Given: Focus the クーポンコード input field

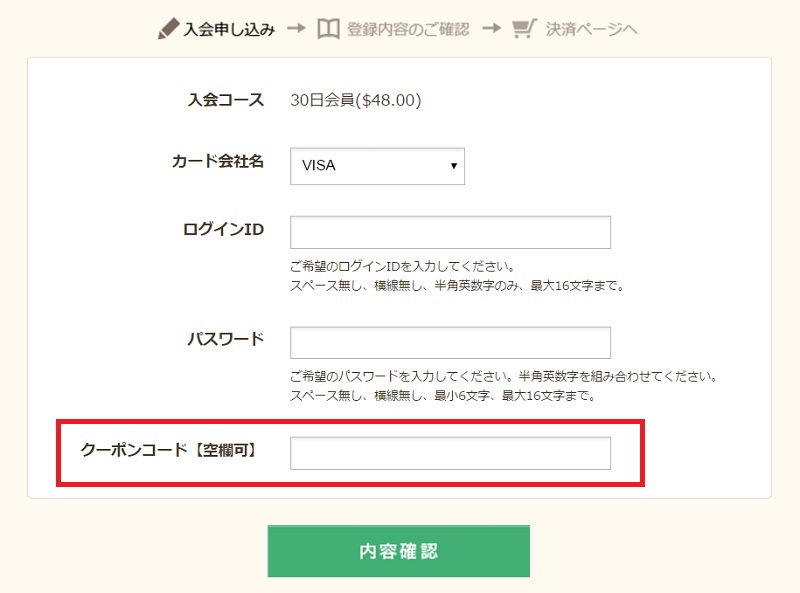Looking at the screenshot, I should coord(450,453).
